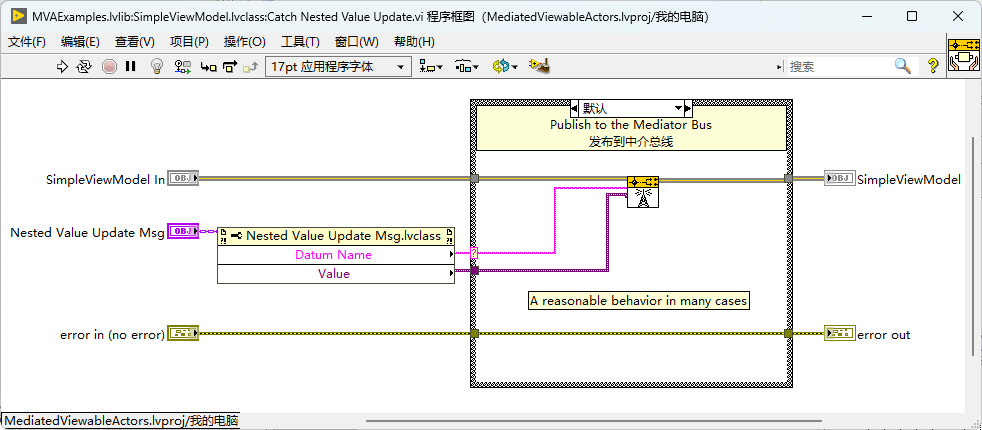Click the yellow help question mark

click(933, 66)
